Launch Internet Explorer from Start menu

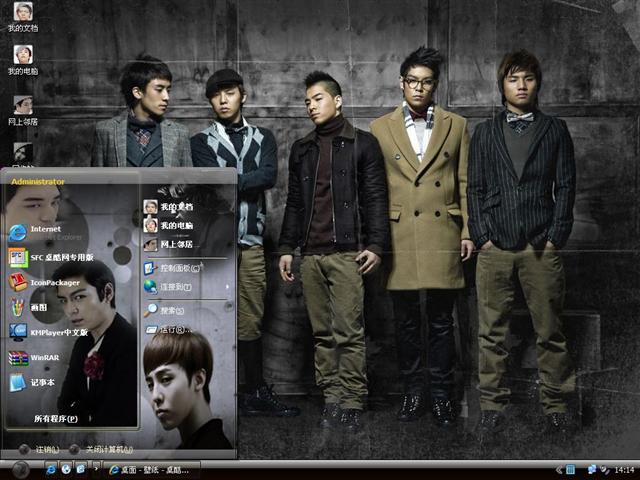37,233
